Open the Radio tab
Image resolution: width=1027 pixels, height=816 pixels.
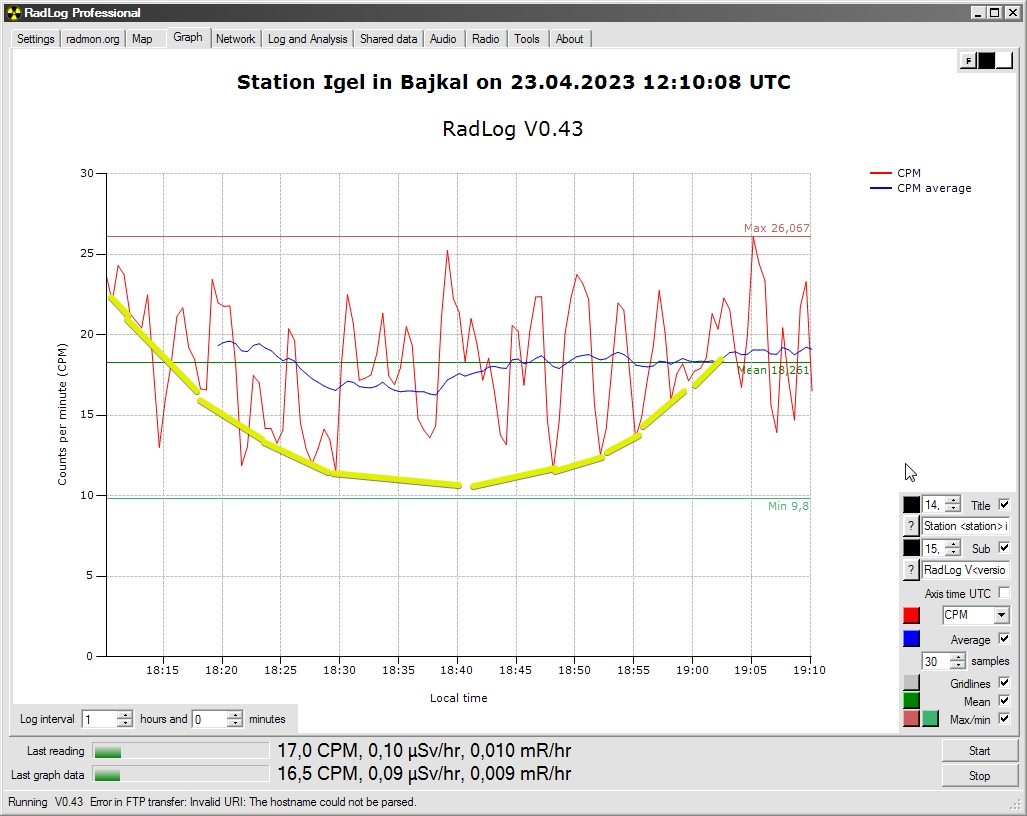pyautogui.click(x=486, y=39)
